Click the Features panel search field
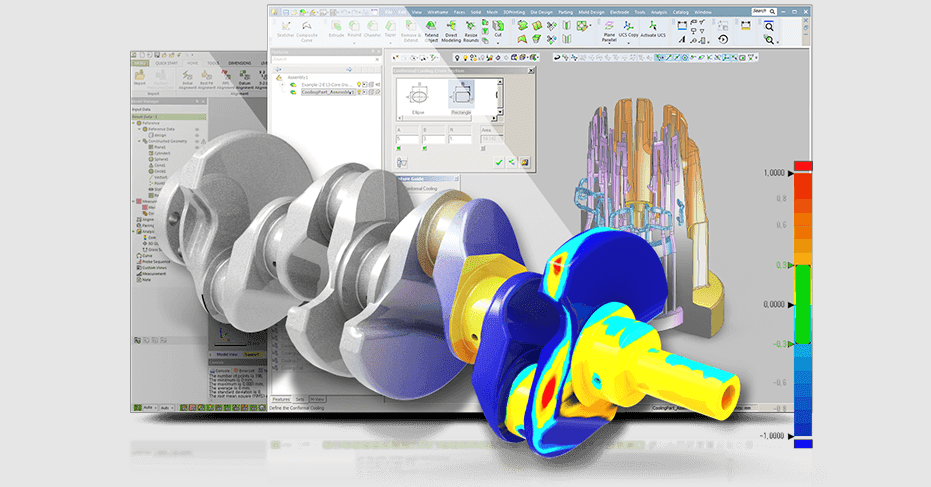 pyautogui.click(x=325, y=59)
